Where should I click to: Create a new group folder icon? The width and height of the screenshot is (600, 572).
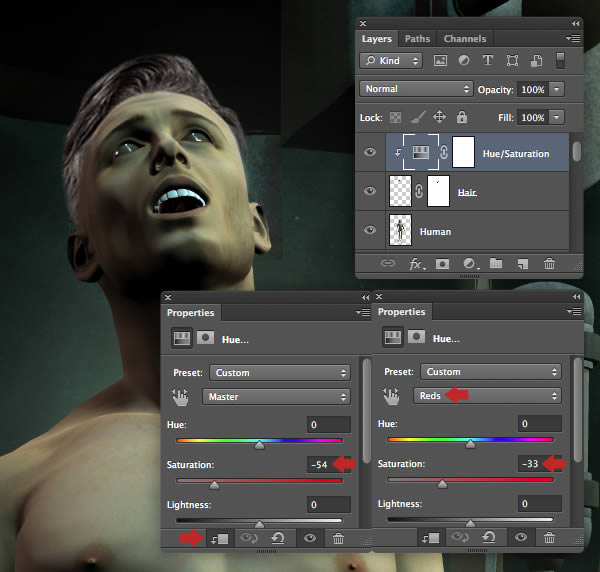pos(496,263)
